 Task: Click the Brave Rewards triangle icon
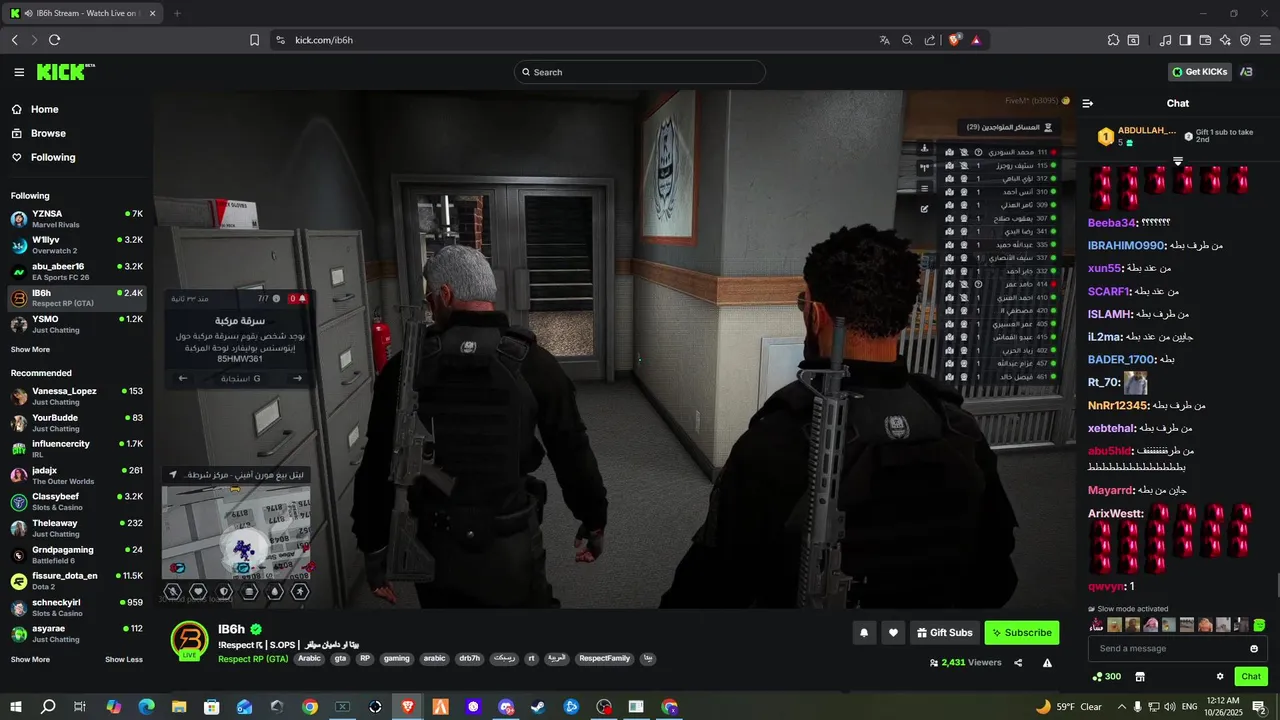click(x=976, y=40)
